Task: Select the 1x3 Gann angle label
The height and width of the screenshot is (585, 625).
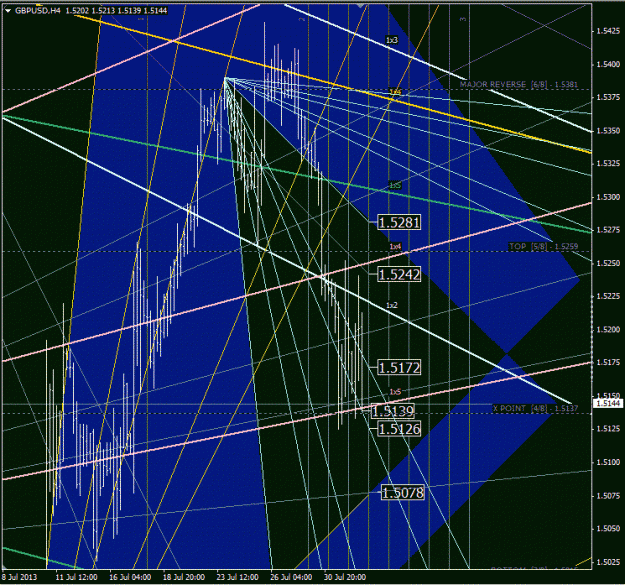Action: (x=392, y=40)
